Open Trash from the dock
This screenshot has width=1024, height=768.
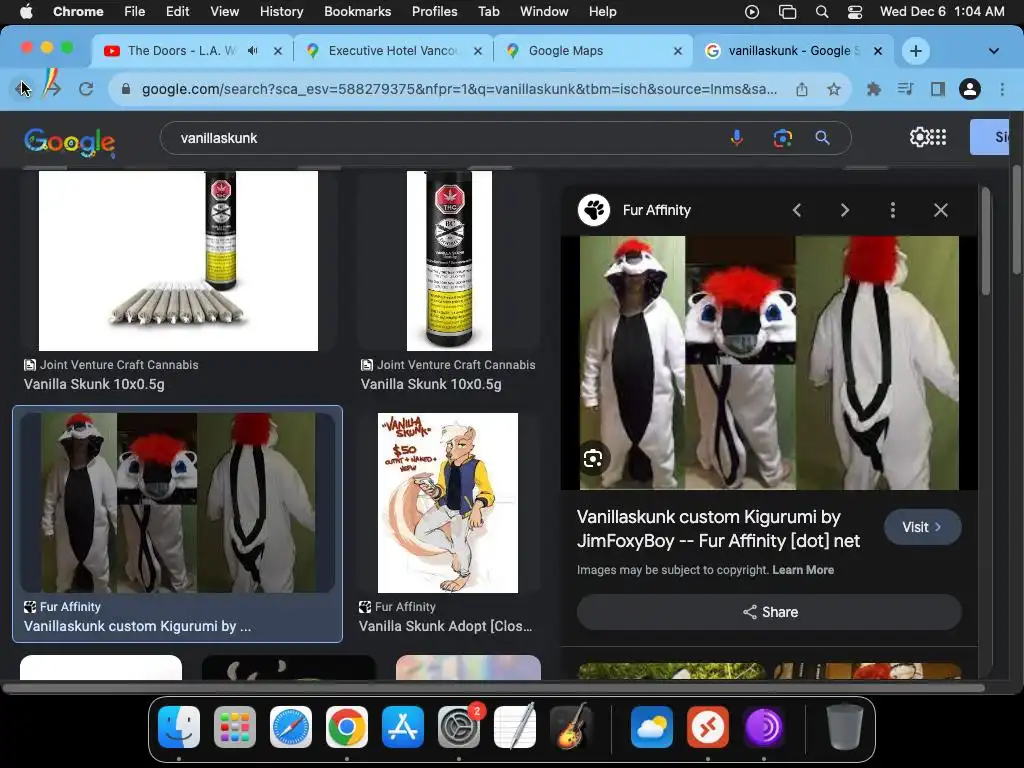844,726
